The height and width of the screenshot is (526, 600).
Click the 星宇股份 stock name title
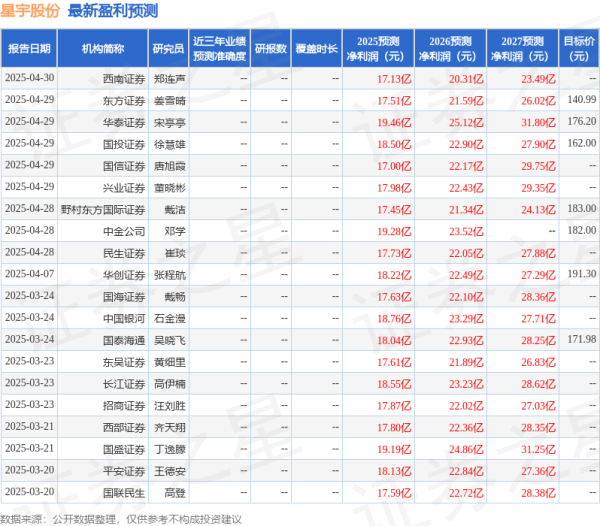31,12
